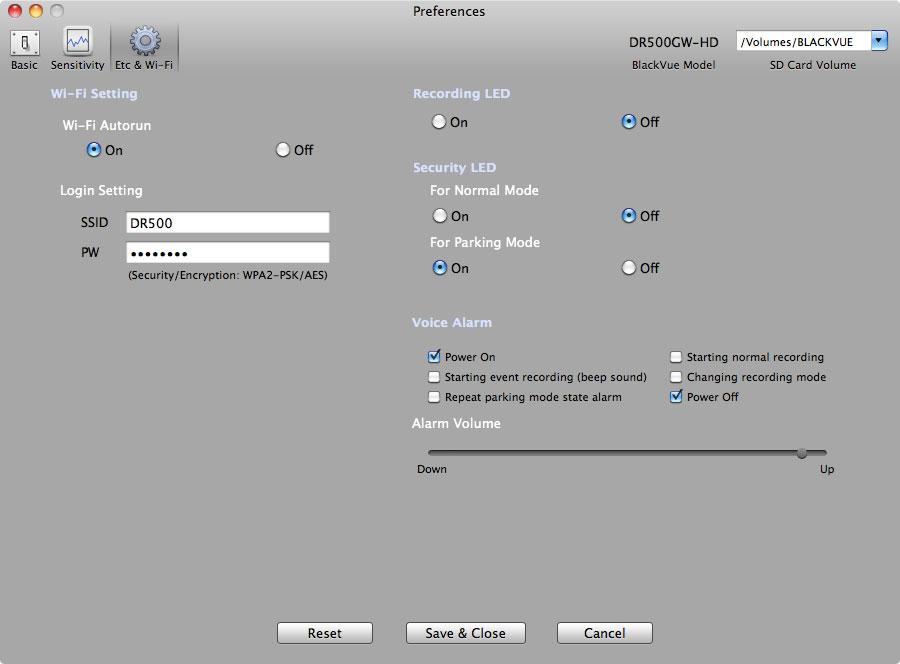900x664 pixels.
Task: Click the PW password field
Action: click(x=228, y=253)
